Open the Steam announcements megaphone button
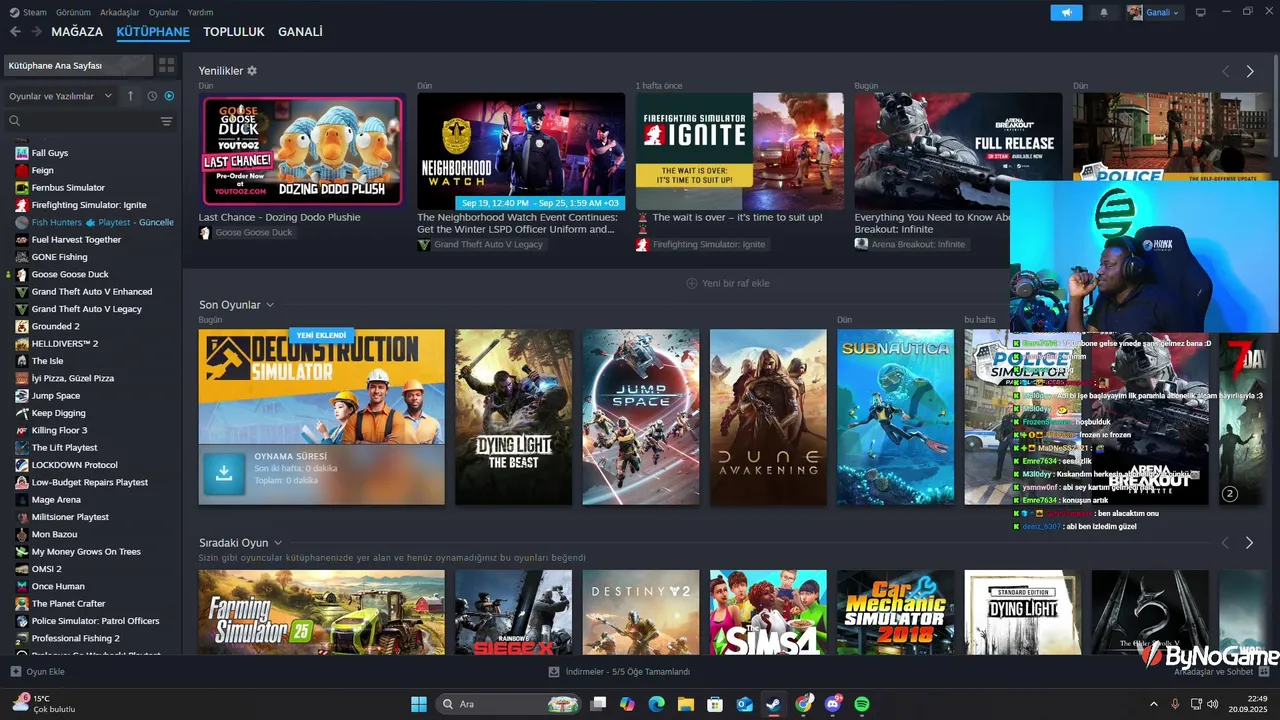Viewport: 1280px width, 720px height. tap(1066, 12)
